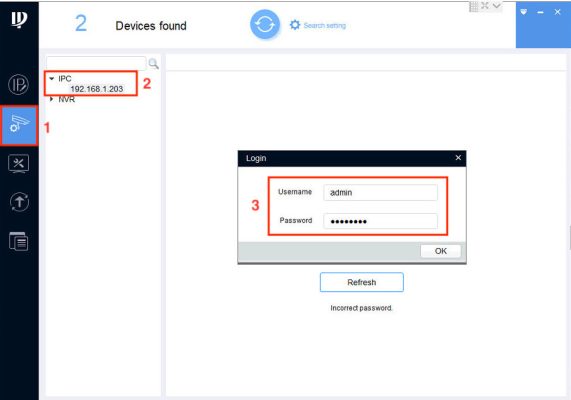Image resolution: width=571 pixels, height=400 pixels.
Task: Open the building template sidebar icon
Action: 19,242
